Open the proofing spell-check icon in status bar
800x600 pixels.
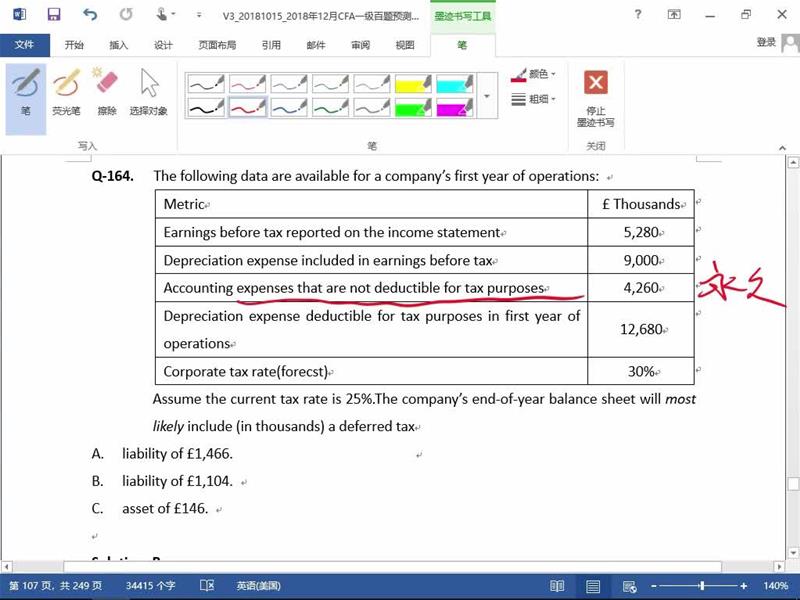pyautogui.click(x=207, y=586)
